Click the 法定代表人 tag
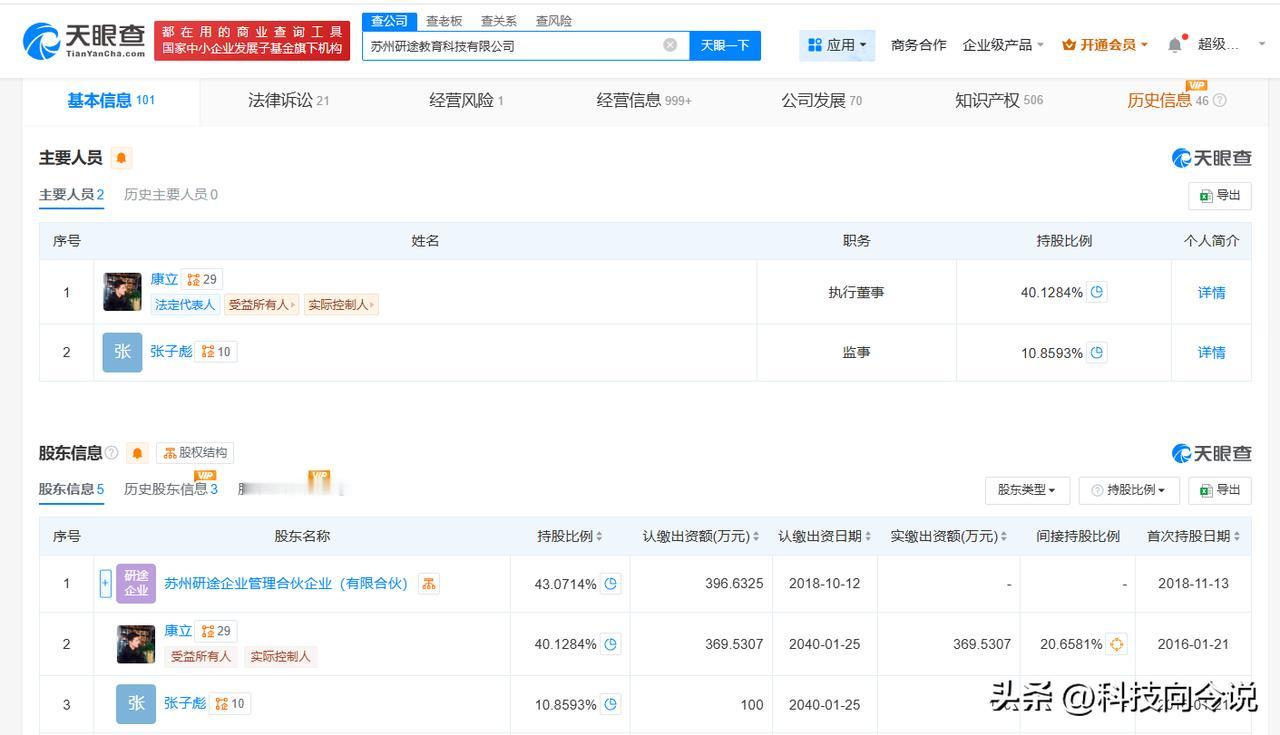This screenshot has width=1280, height=735. 185,305
